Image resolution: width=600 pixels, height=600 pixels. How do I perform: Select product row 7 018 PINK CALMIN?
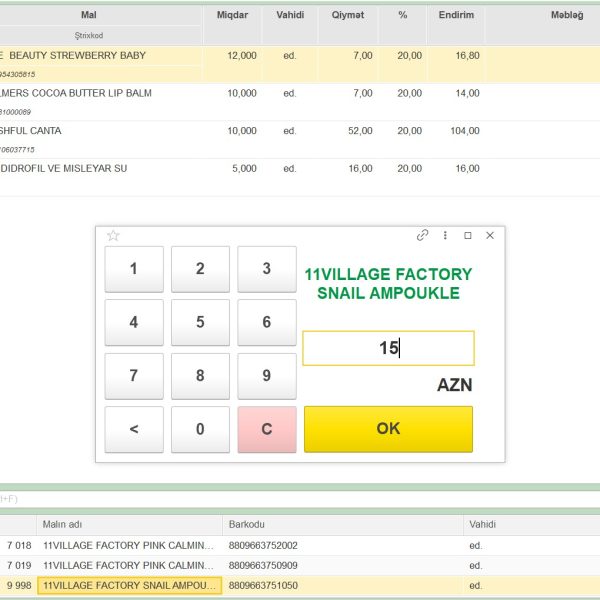pyautogui.click(x=300, y=545)
